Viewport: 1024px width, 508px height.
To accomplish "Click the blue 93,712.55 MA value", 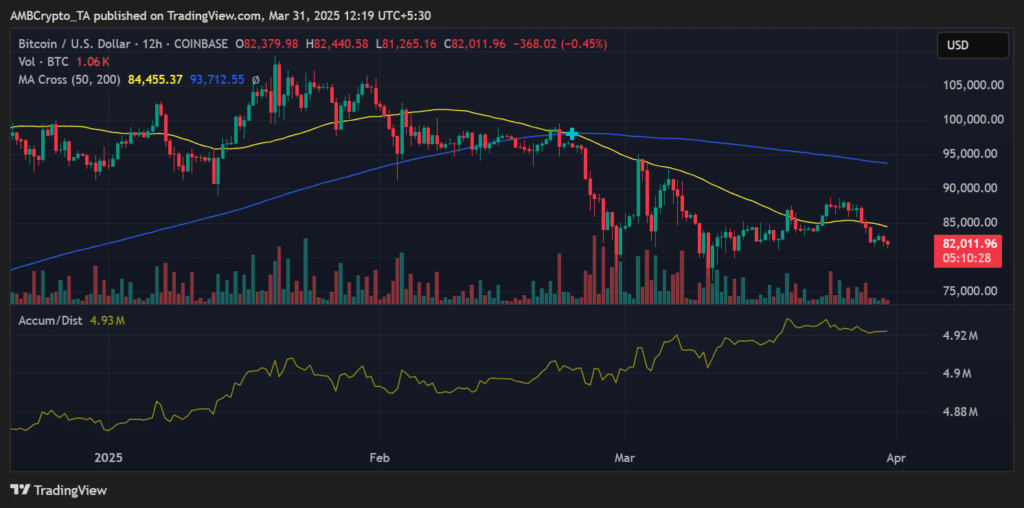I will coord(217,80).
